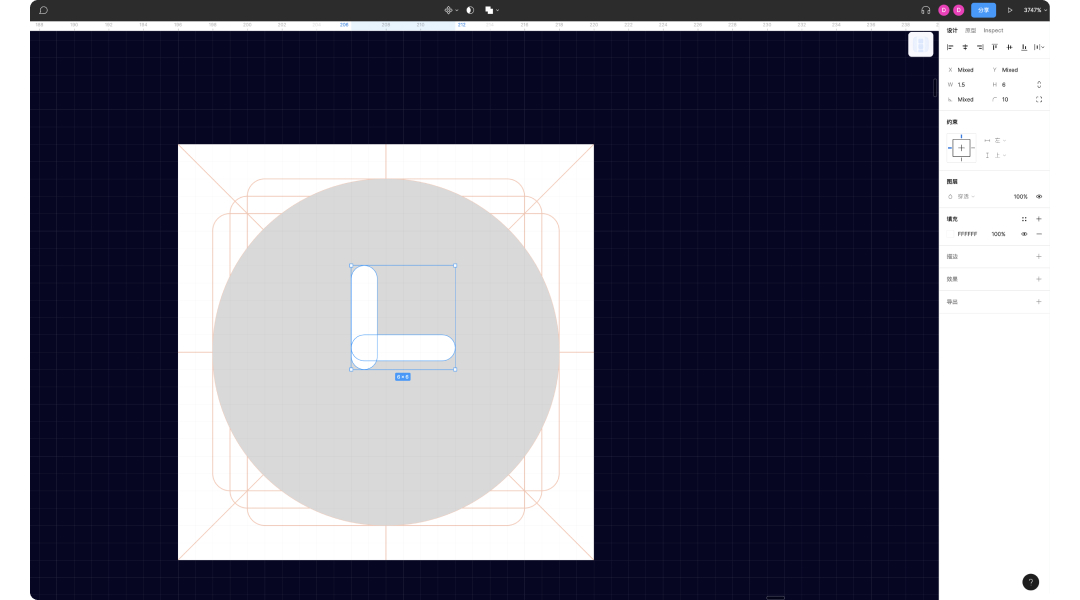Open the vertical constraint 上 dropdown
The image size is (1080, 600).
click(x=995, y=156)
